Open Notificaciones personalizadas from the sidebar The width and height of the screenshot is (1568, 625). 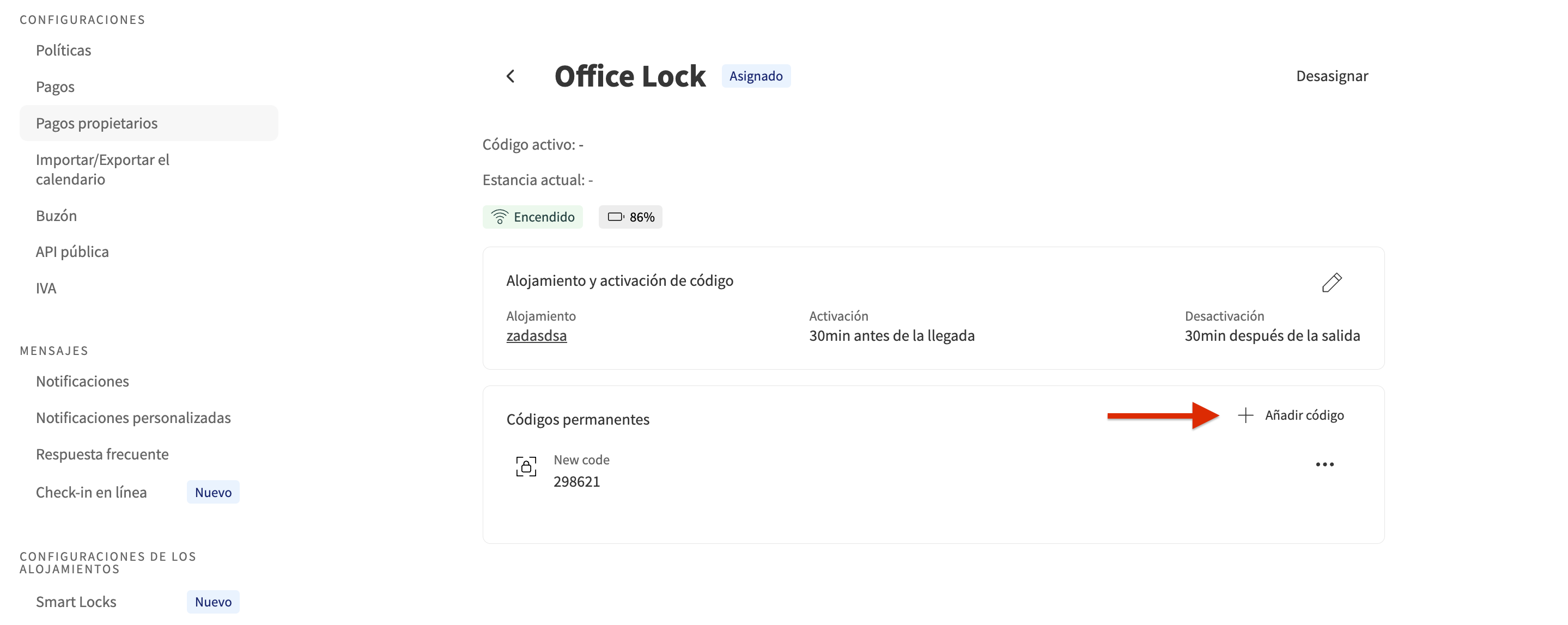133,418
